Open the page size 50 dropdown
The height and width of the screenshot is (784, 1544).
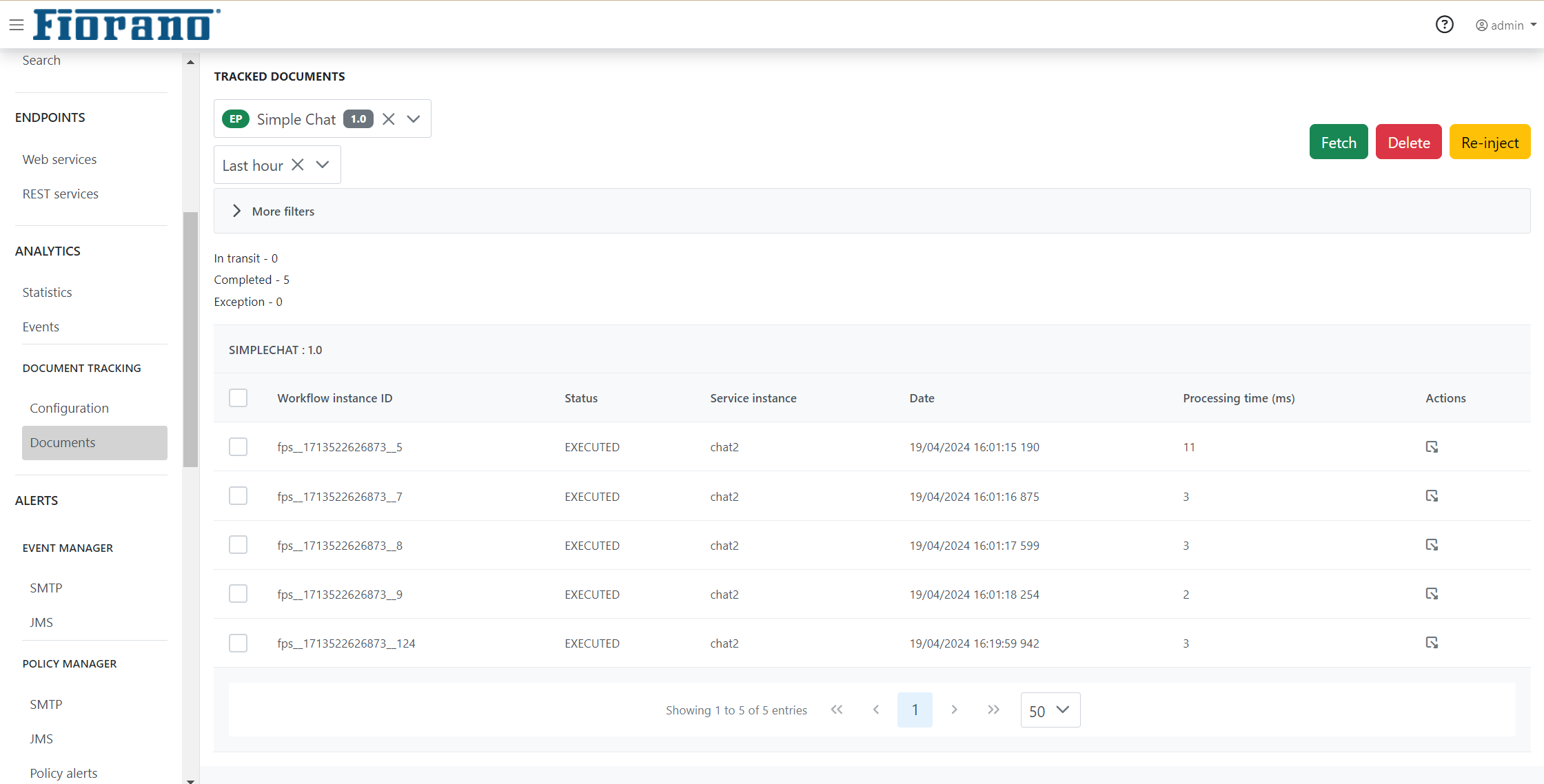coord(1050,710)
